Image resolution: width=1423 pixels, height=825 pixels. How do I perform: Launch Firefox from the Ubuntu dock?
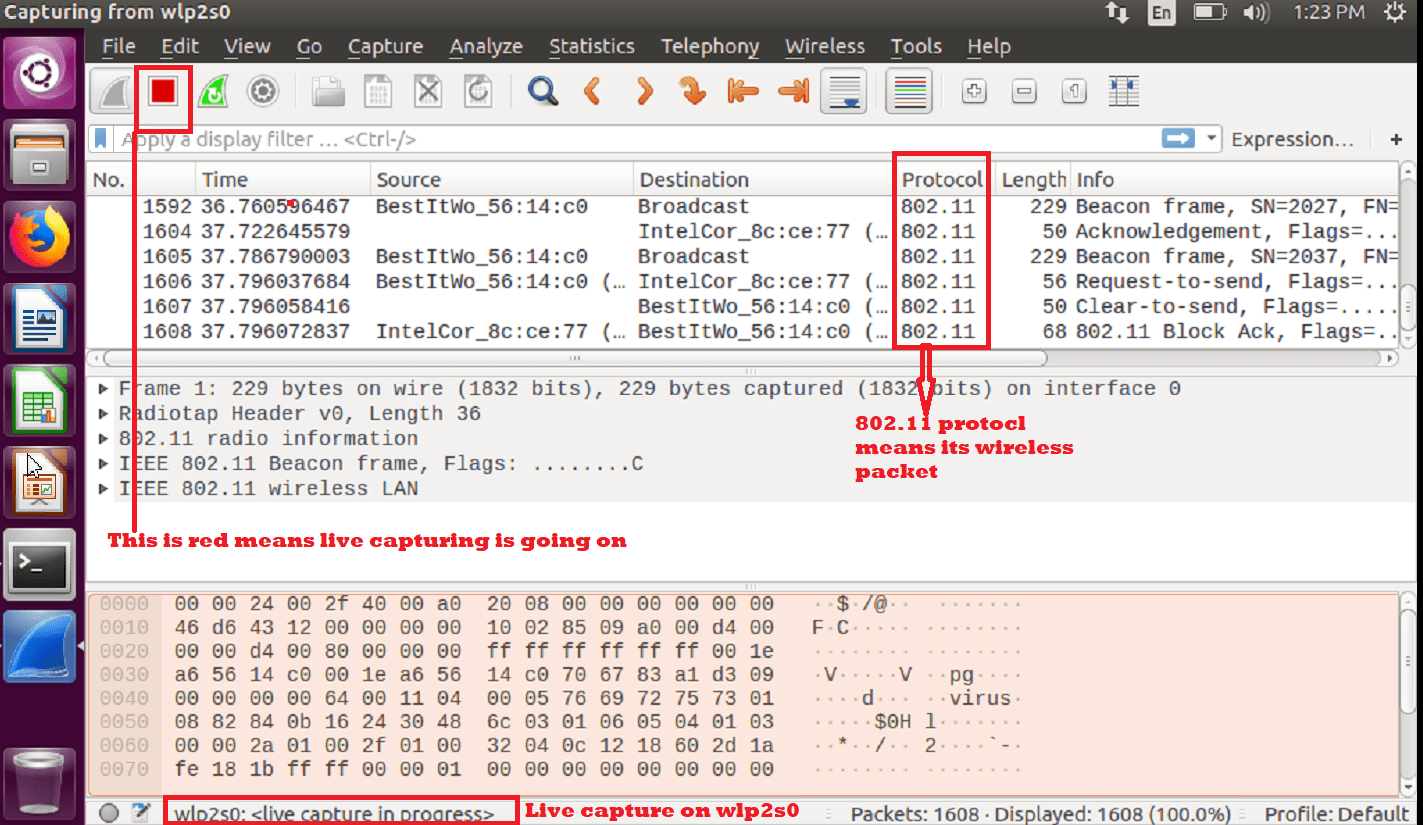[x=40, y=237]
